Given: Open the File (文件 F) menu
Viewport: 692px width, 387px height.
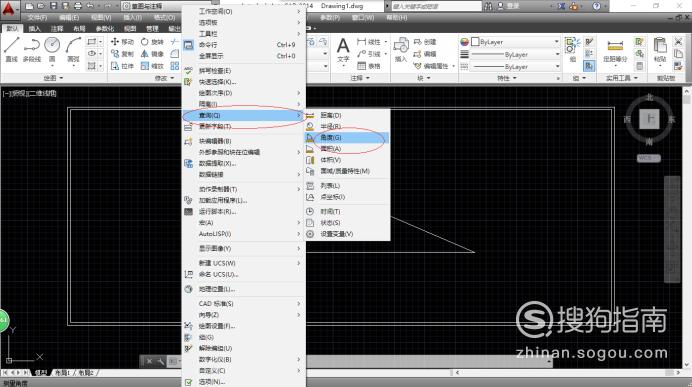Looking at the screenshot, I should point(37,18).
